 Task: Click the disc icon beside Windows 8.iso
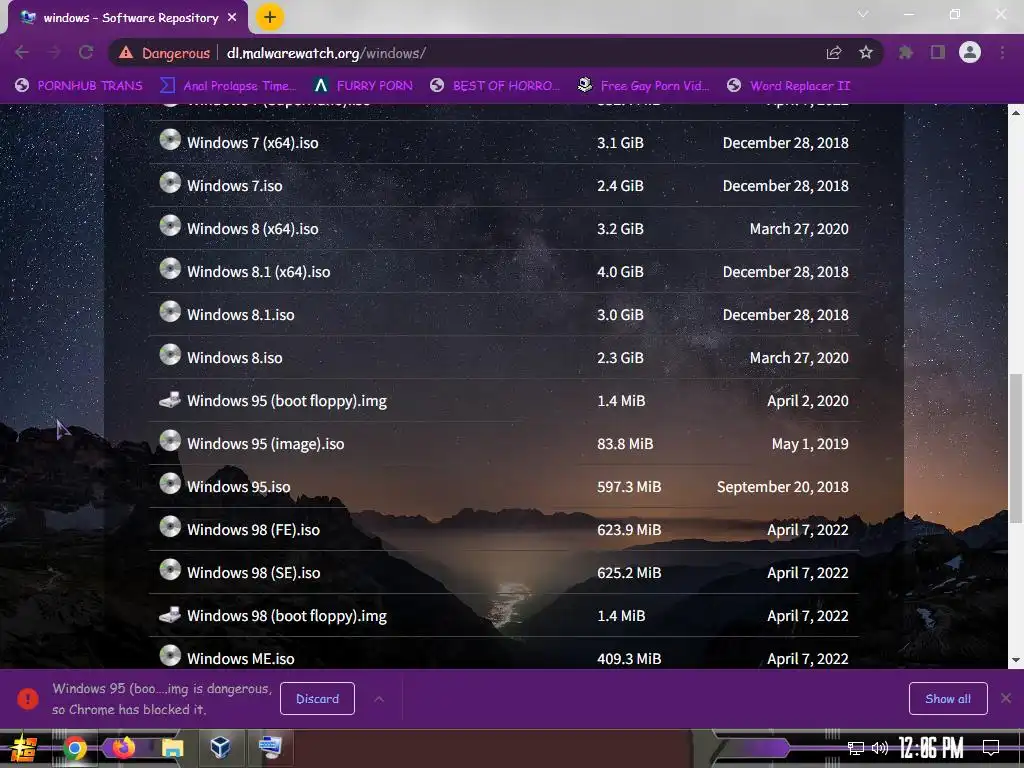(170, 355)
